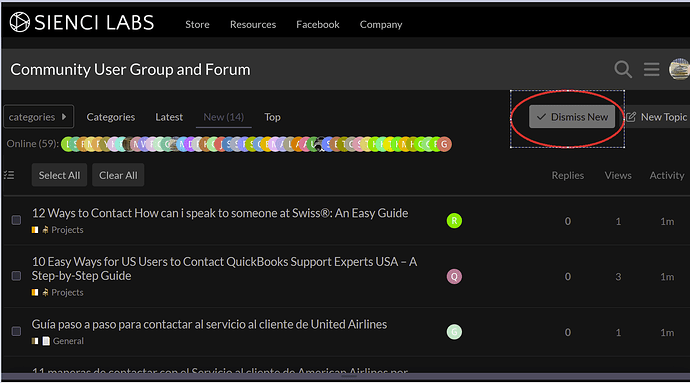Open the forum search magnifier icon
The image size is (690, 383).
pos(623,70)
